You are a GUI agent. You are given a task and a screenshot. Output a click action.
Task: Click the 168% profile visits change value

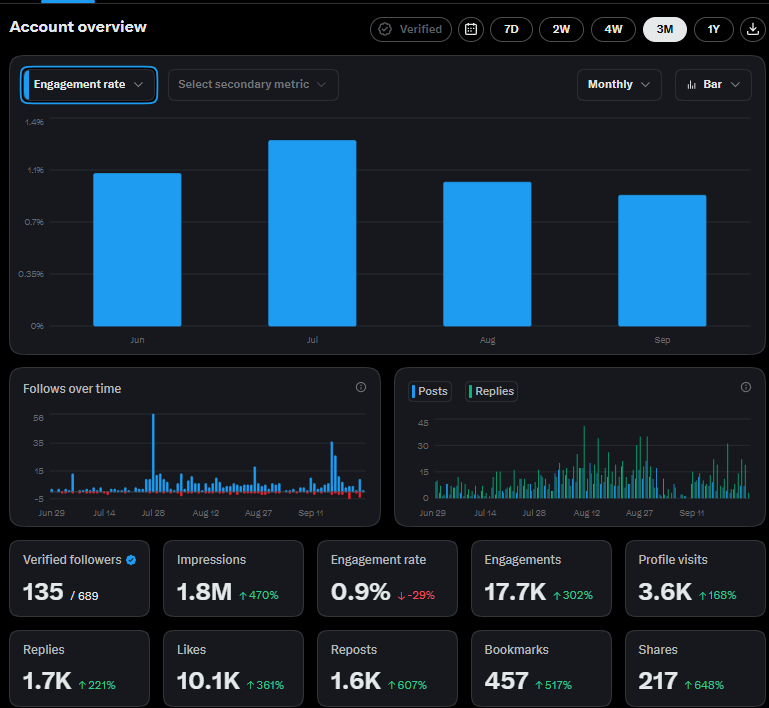click(718, 595)
